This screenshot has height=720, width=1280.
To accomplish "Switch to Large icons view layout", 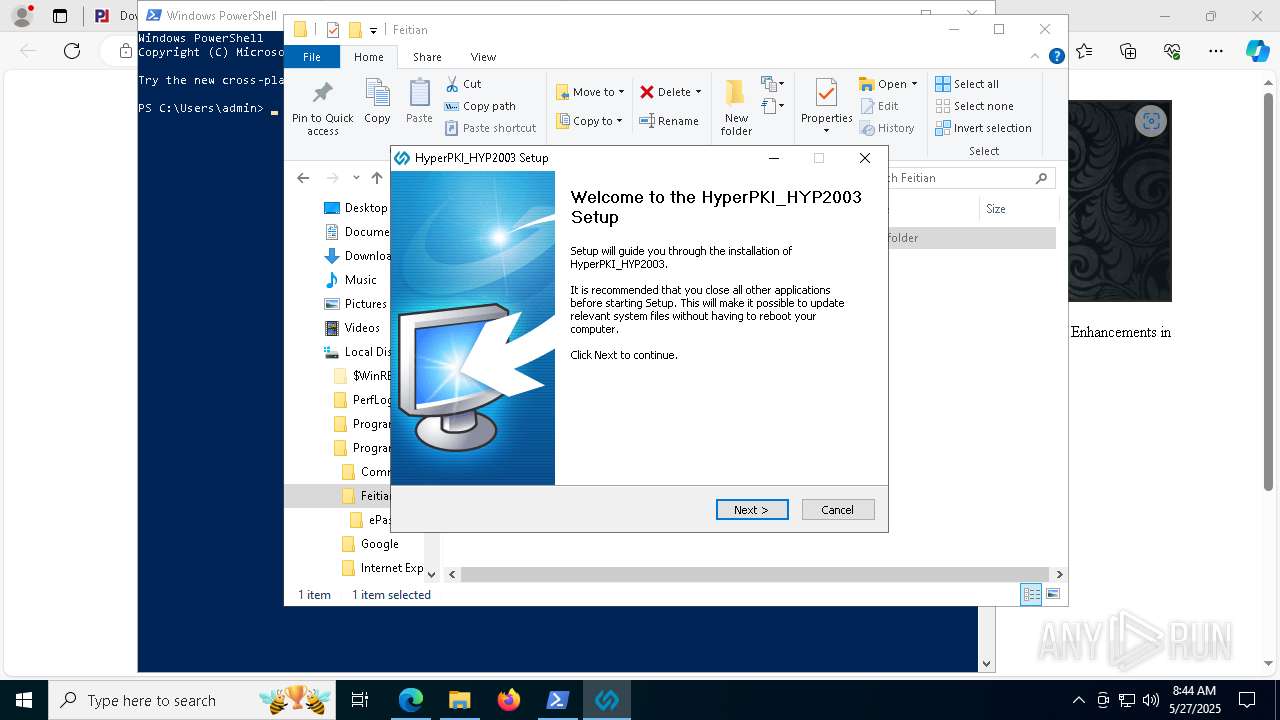I will 1053,595.
